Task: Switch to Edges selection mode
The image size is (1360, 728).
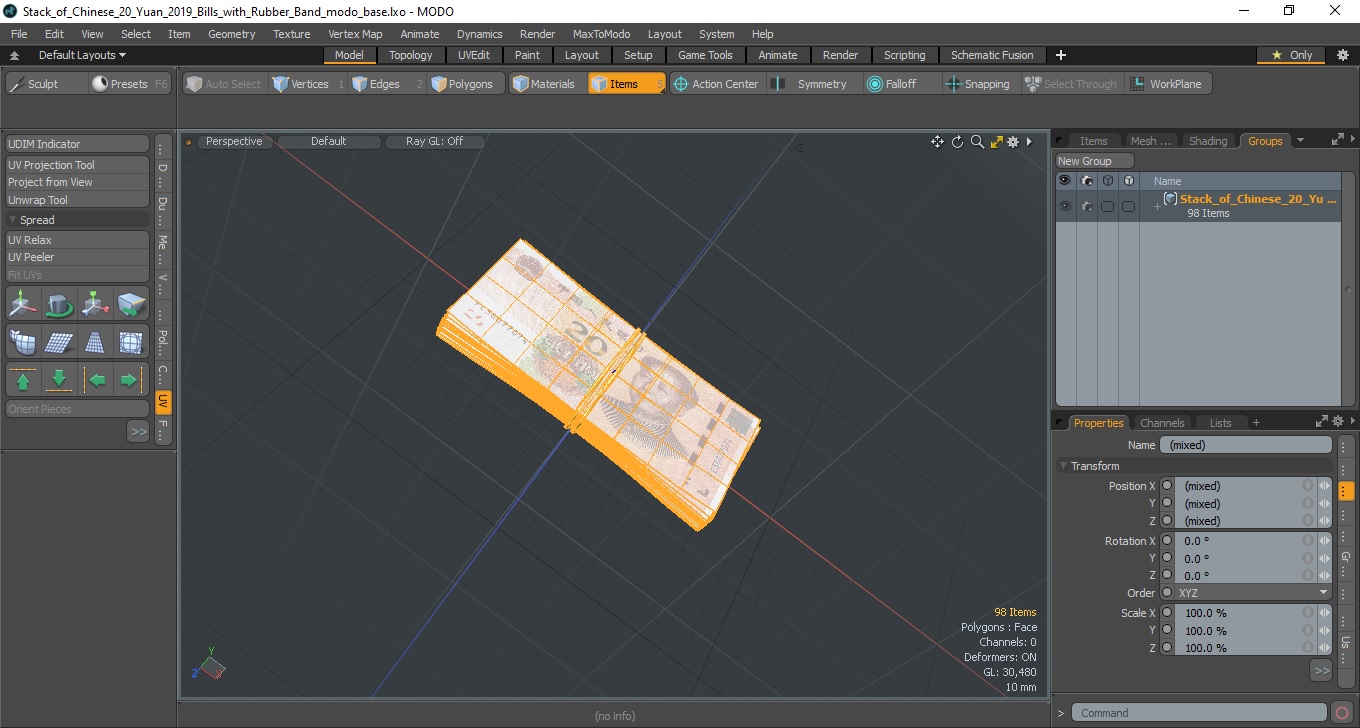Action: point(386,84)
